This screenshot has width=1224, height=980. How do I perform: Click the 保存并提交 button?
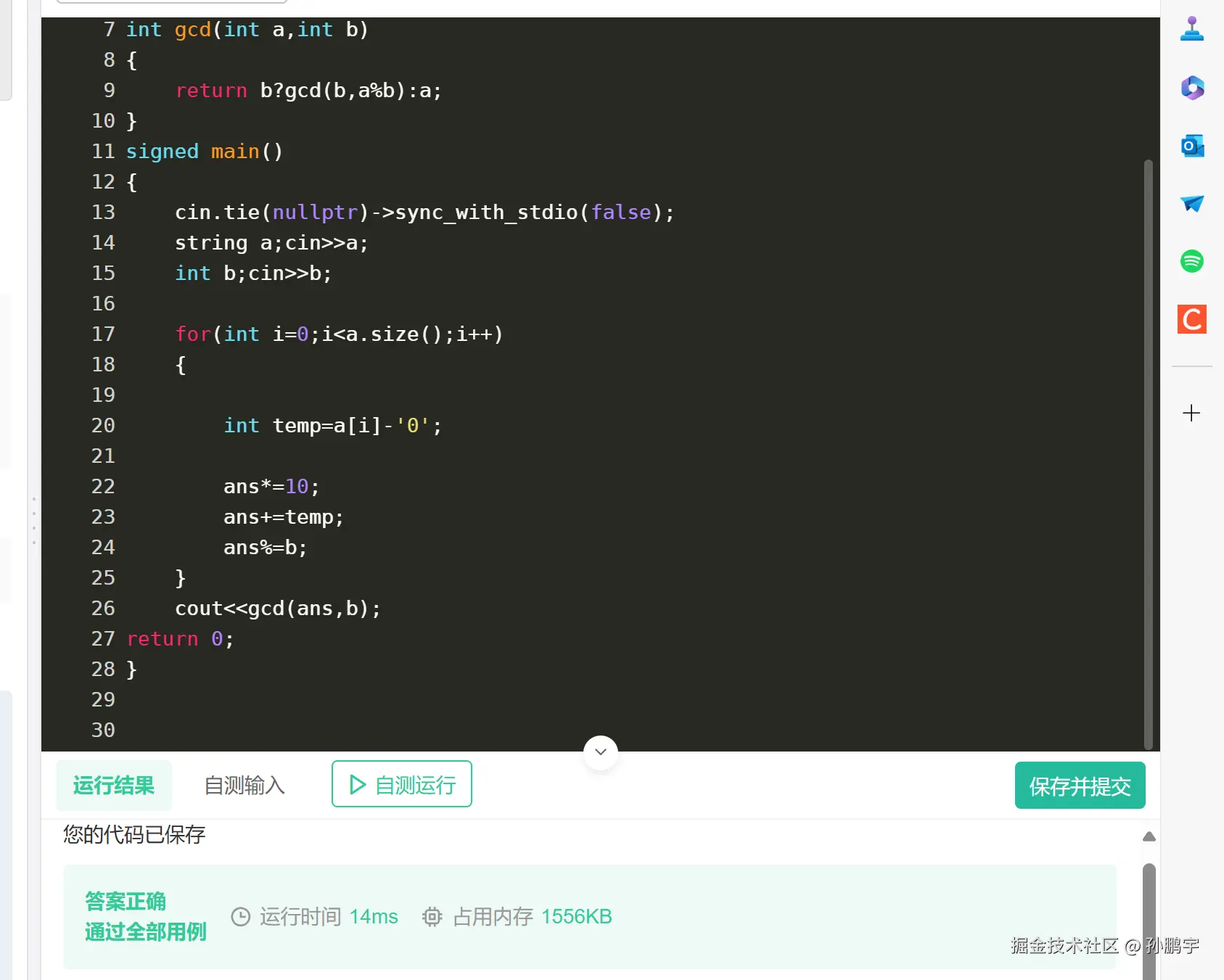point(1080,786)
